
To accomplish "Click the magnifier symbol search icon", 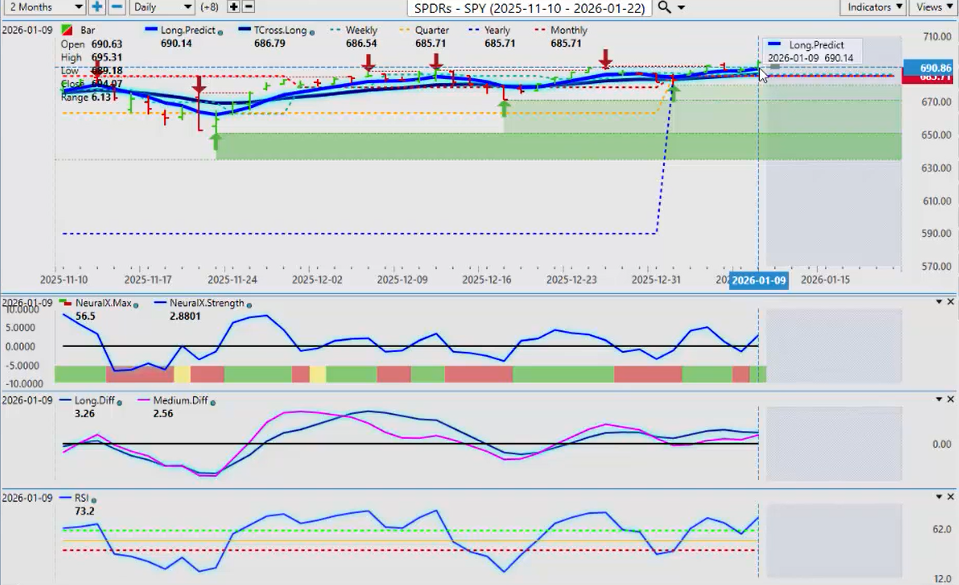I will point(664,7).
